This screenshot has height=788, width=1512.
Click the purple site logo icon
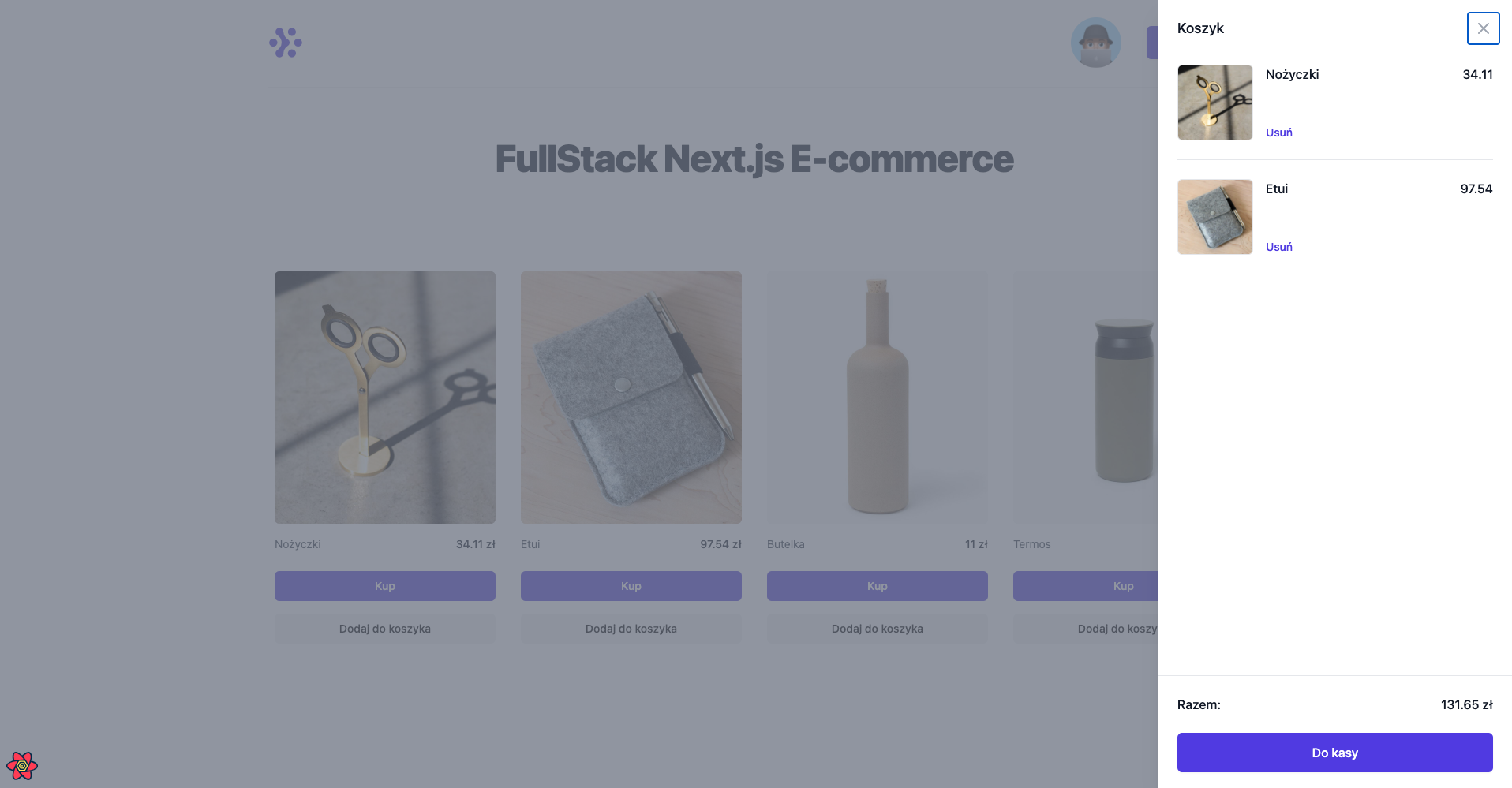(286, 43)
